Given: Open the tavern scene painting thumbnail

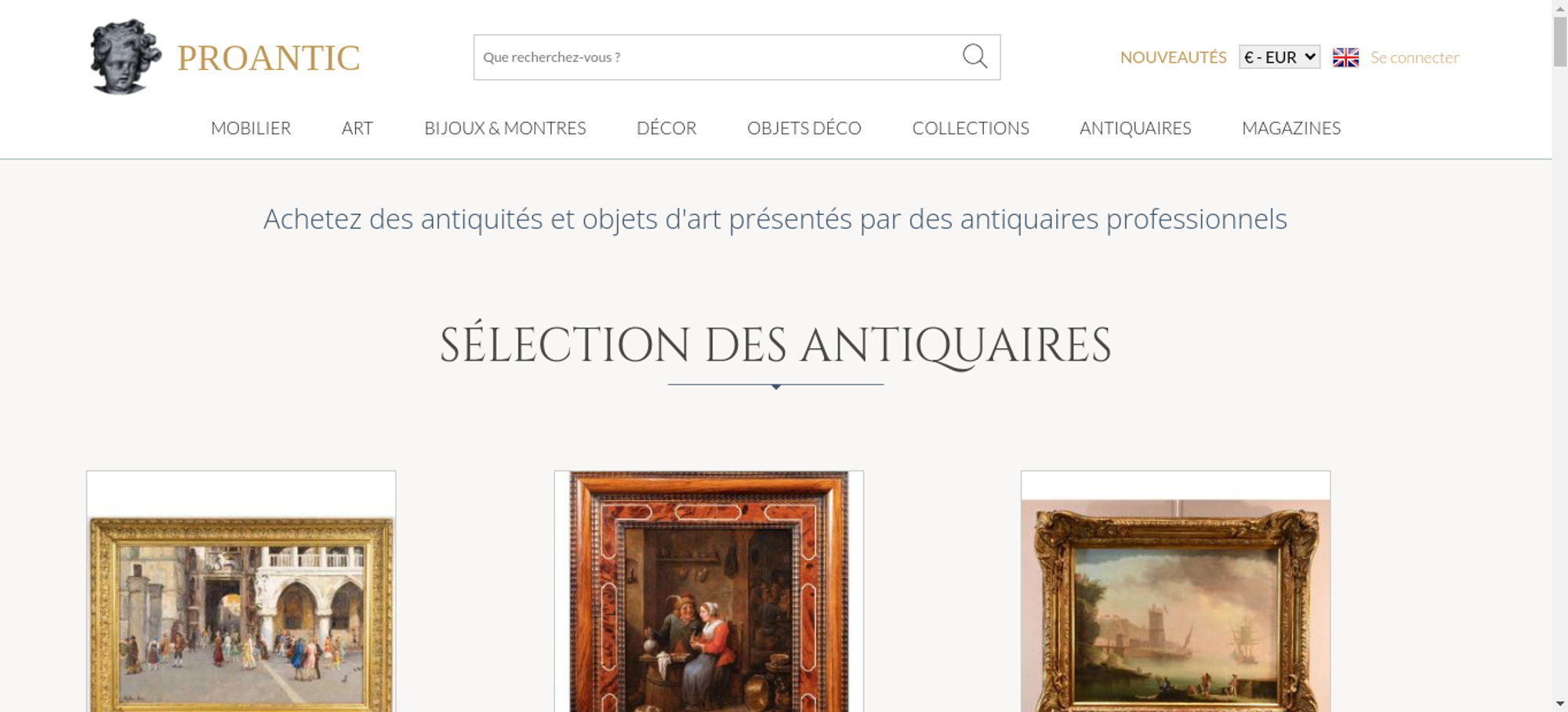Looking at the screenshot, I should coord(709,591).
